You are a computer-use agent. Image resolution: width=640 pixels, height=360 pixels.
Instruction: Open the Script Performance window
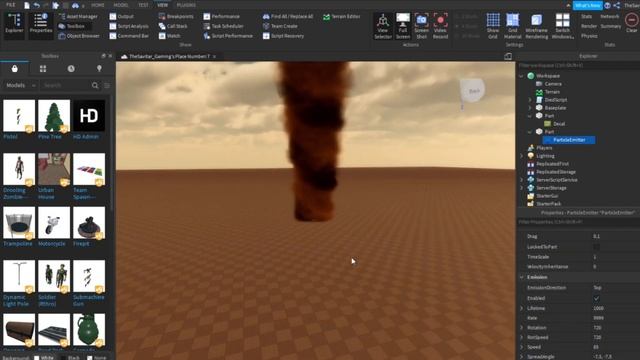click(x=228, y=36)
